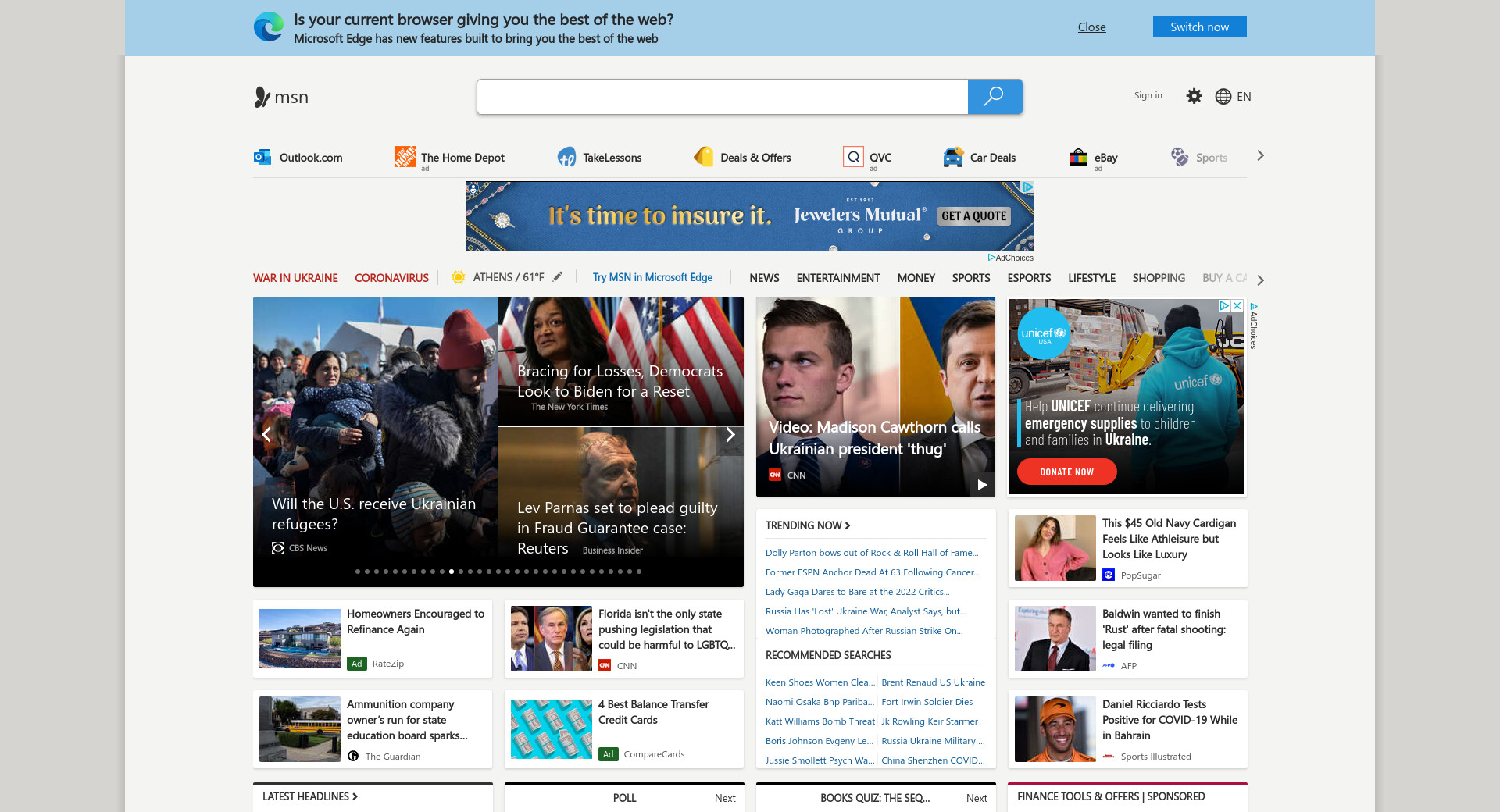Expand Trending Now section

tap(808, 525)
